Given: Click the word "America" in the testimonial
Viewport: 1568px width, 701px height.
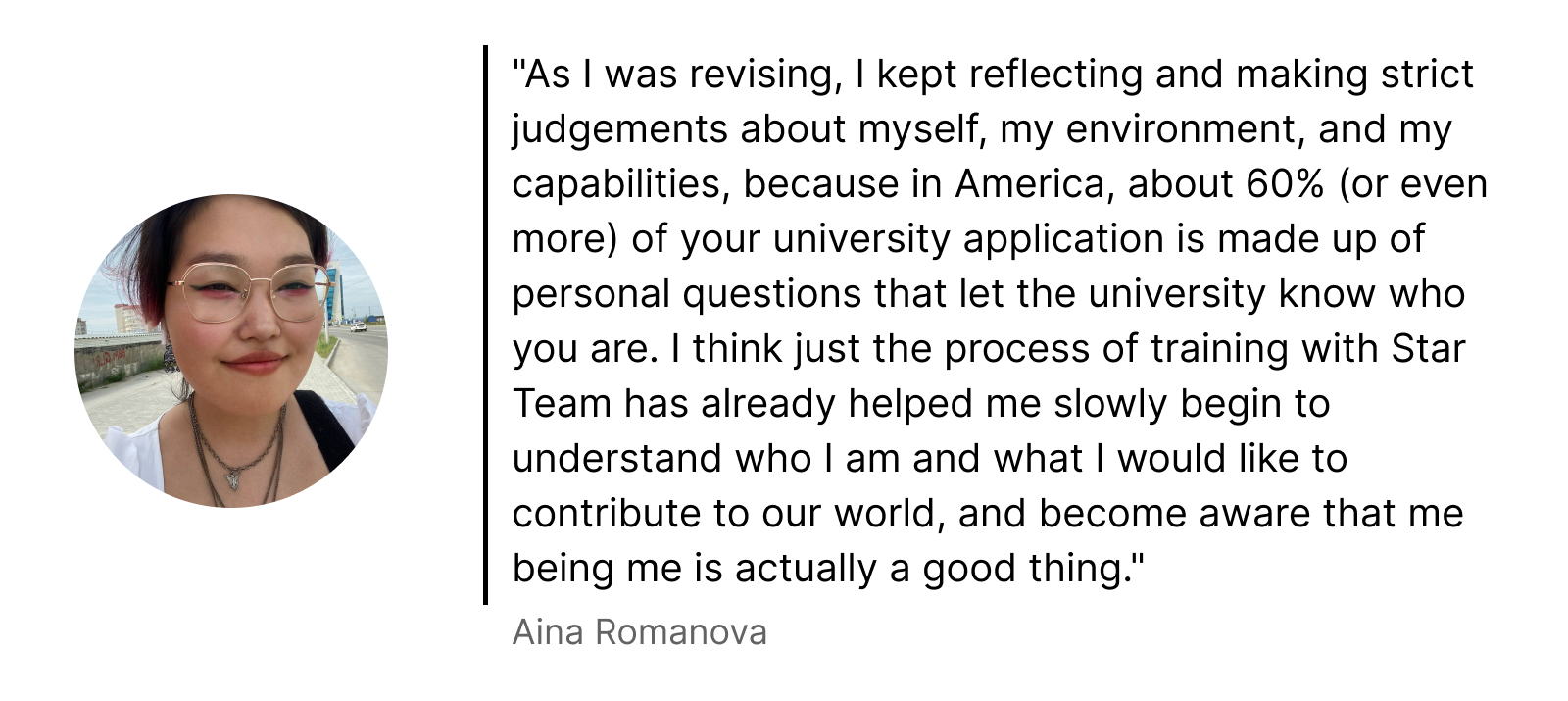Looking at the screenshot, I should pos(1029,184).
